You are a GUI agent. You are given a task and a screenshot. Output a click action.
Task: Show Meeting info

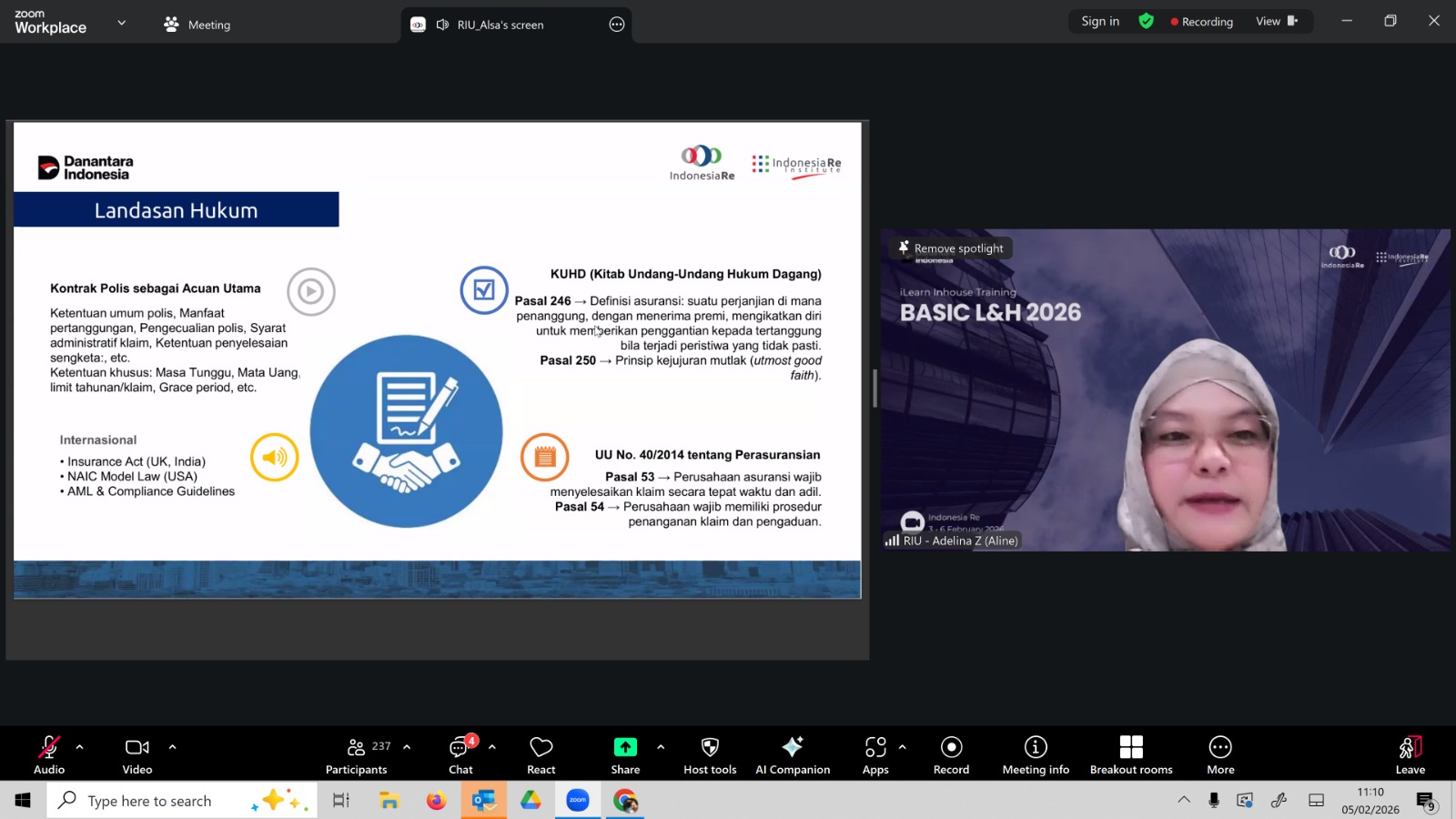click(1036, 754)
